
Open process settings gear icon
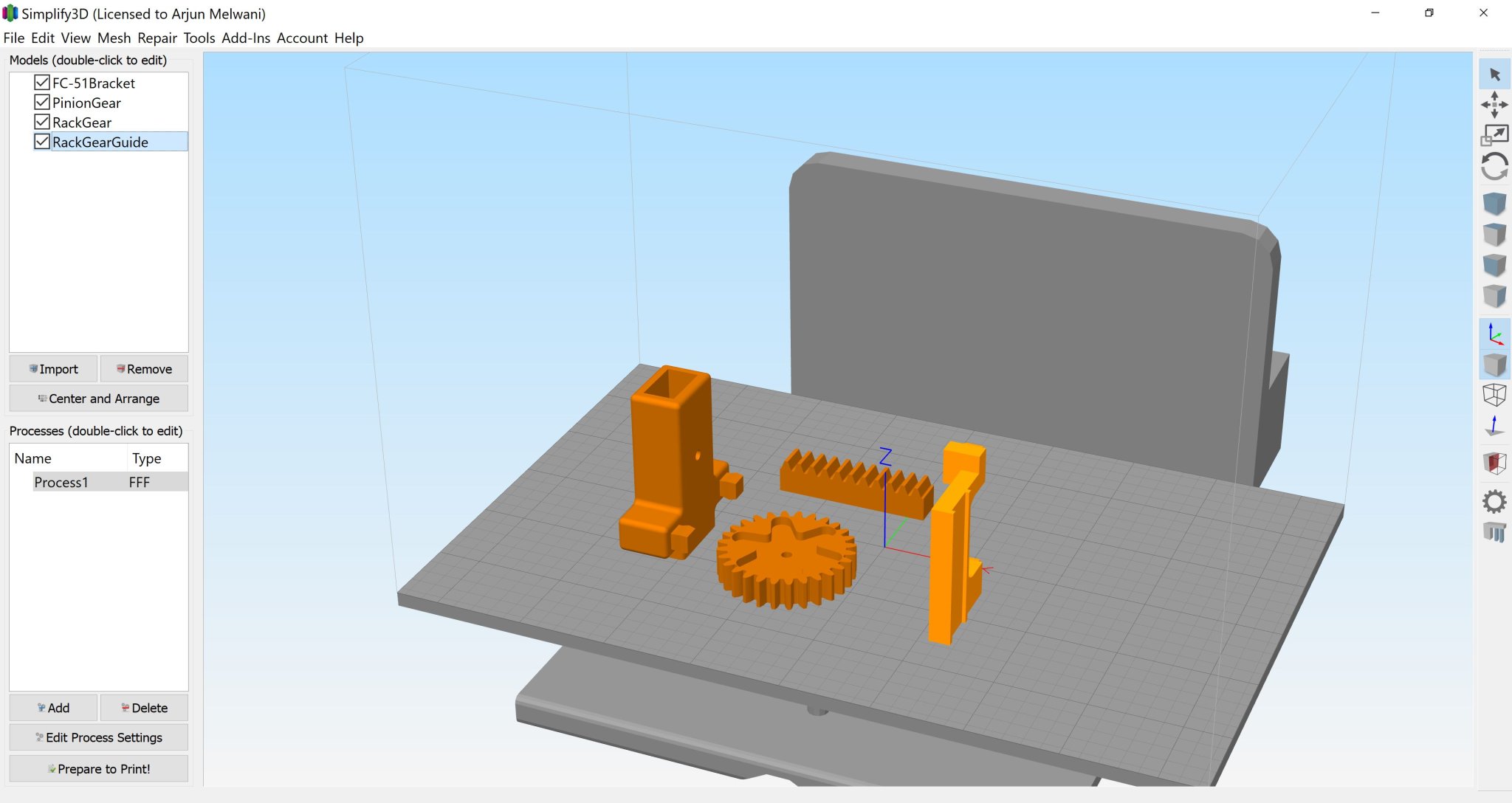tap(1494, 502)
